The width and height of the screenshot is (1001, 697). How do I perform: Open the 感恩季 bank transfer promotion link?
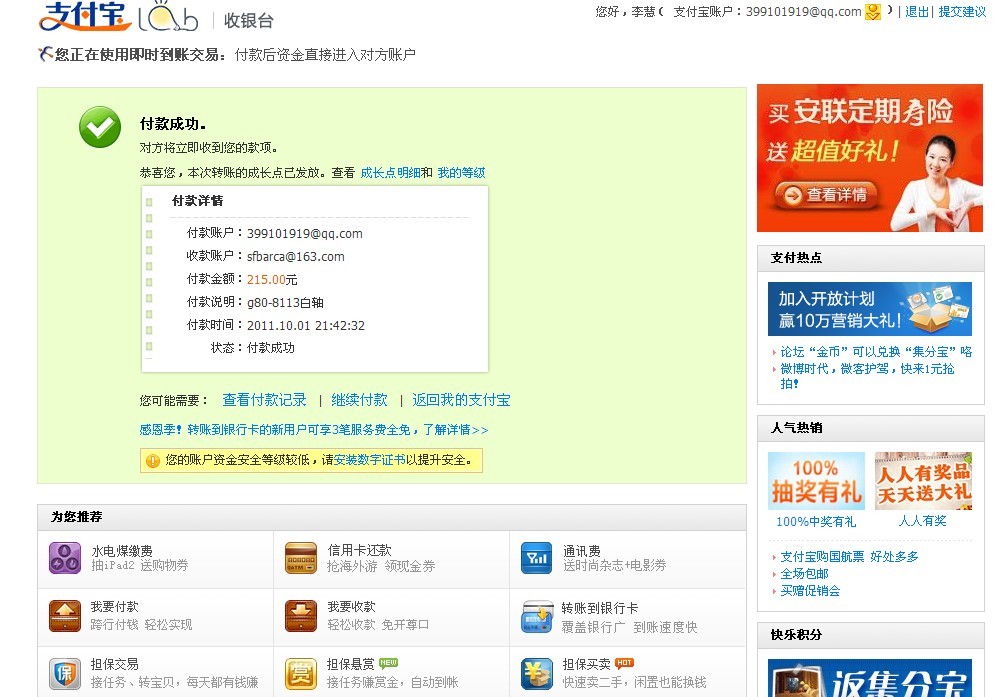(x=314, y=430)
